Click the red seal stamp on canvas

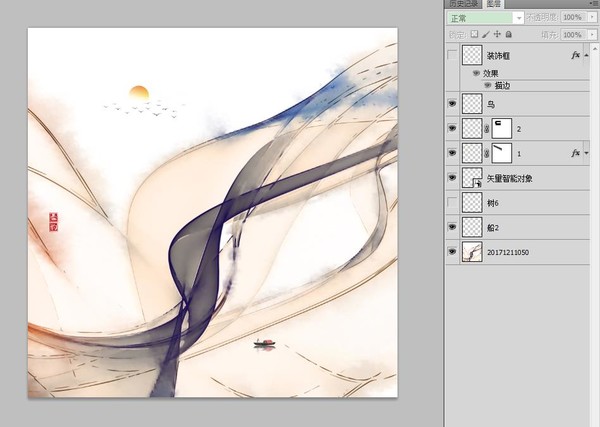point(54,222)
